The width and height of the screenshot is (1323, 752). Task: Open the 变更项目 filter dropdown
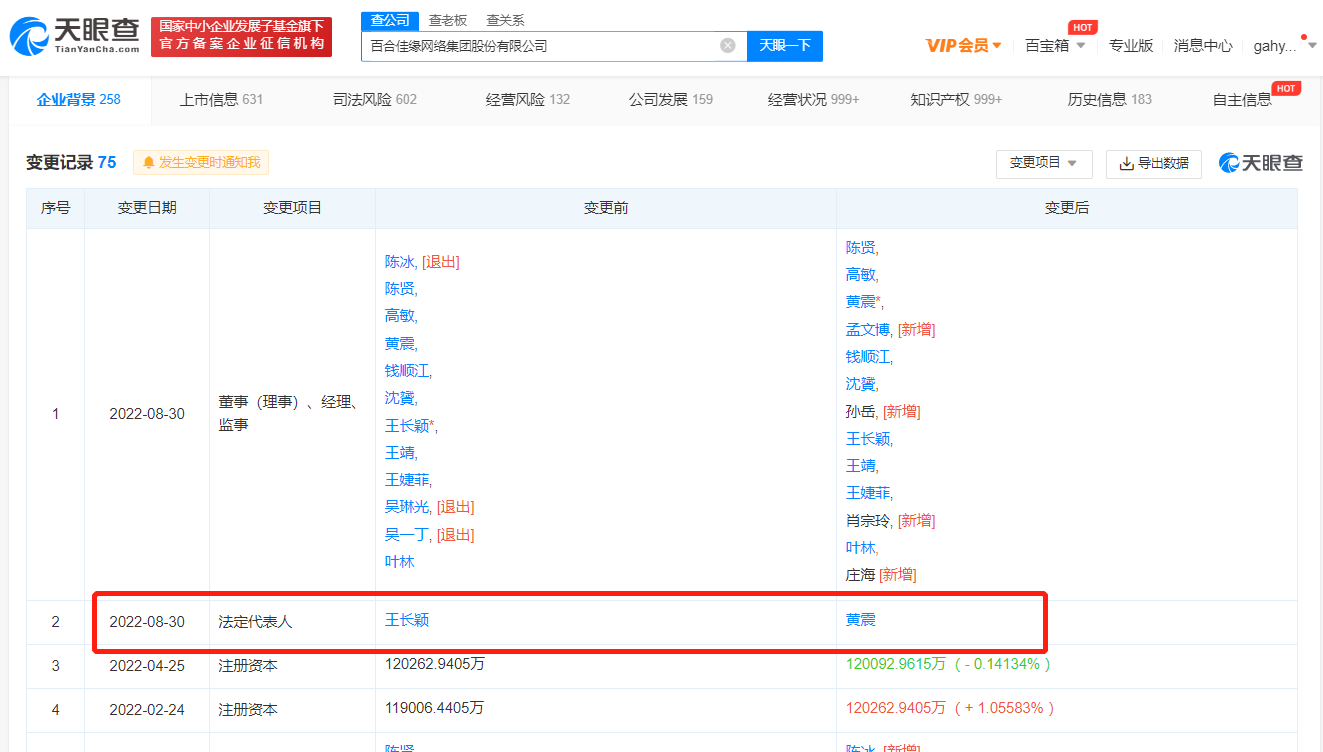pyautogui.click(x=1043, y=163)
